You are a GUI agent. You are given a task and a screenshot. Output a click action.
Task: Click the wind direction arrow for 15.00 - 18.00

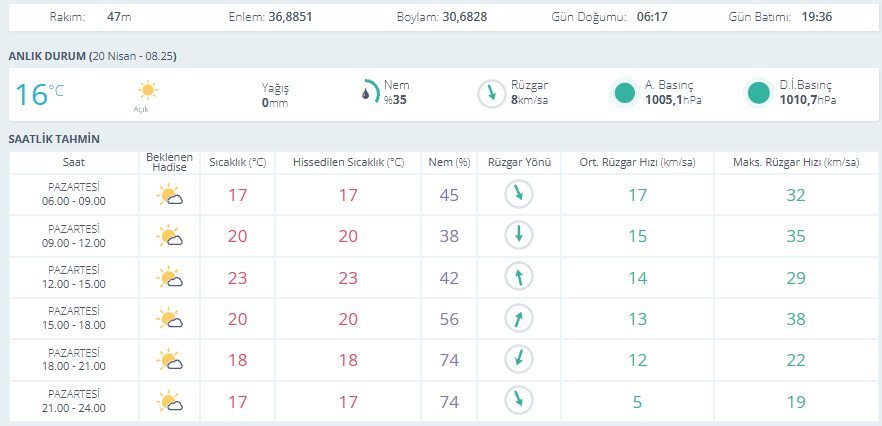(x=519, y=319)
